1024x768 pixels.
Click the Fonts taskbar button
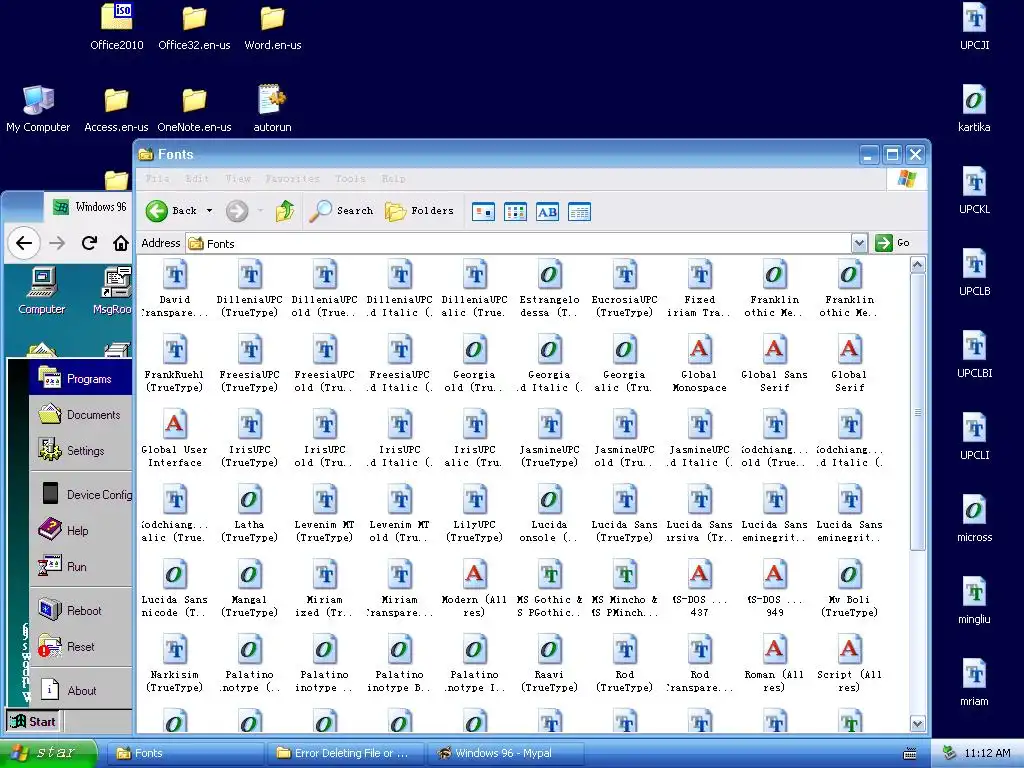pyautogui.click(x=186, y=753)
